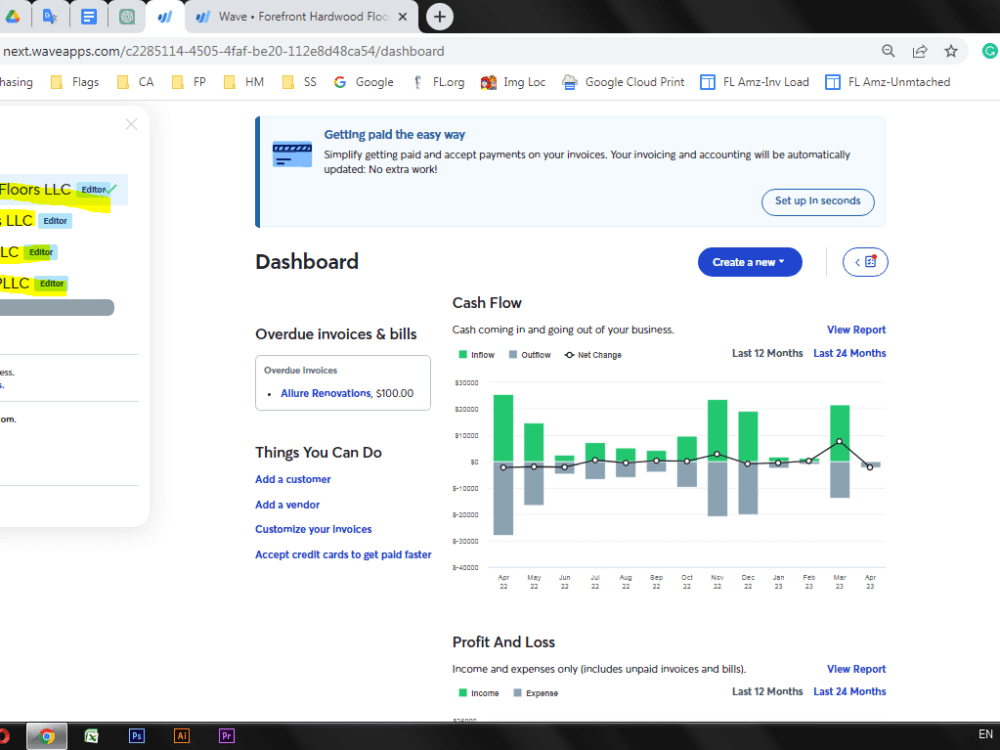Click the Editor badge on Floors LLC
The width and height of the screenshot is (1000, 750).
coord(93,189)
